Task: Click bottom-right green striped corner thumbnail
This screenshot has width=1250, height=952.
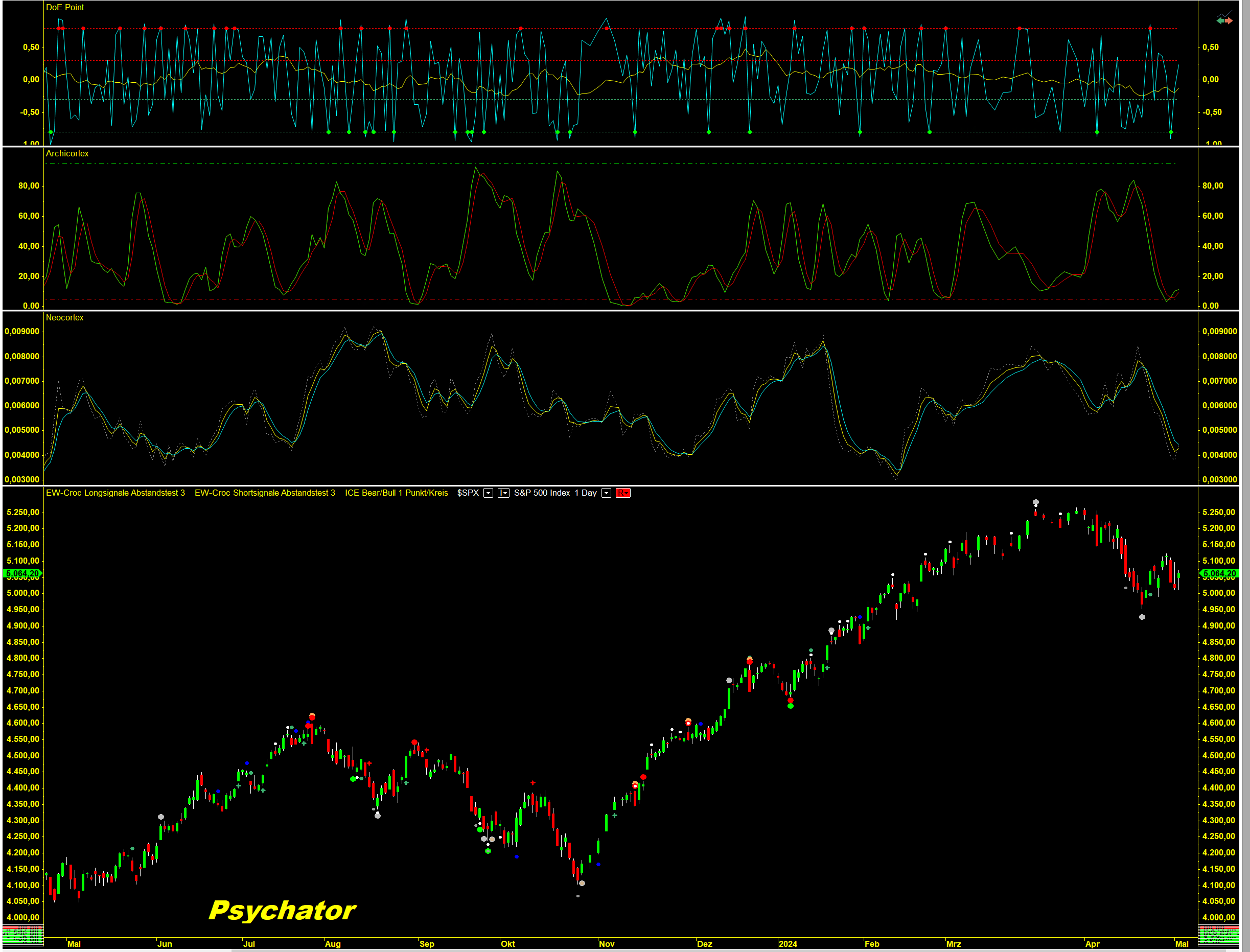Action: (1218, 936)
